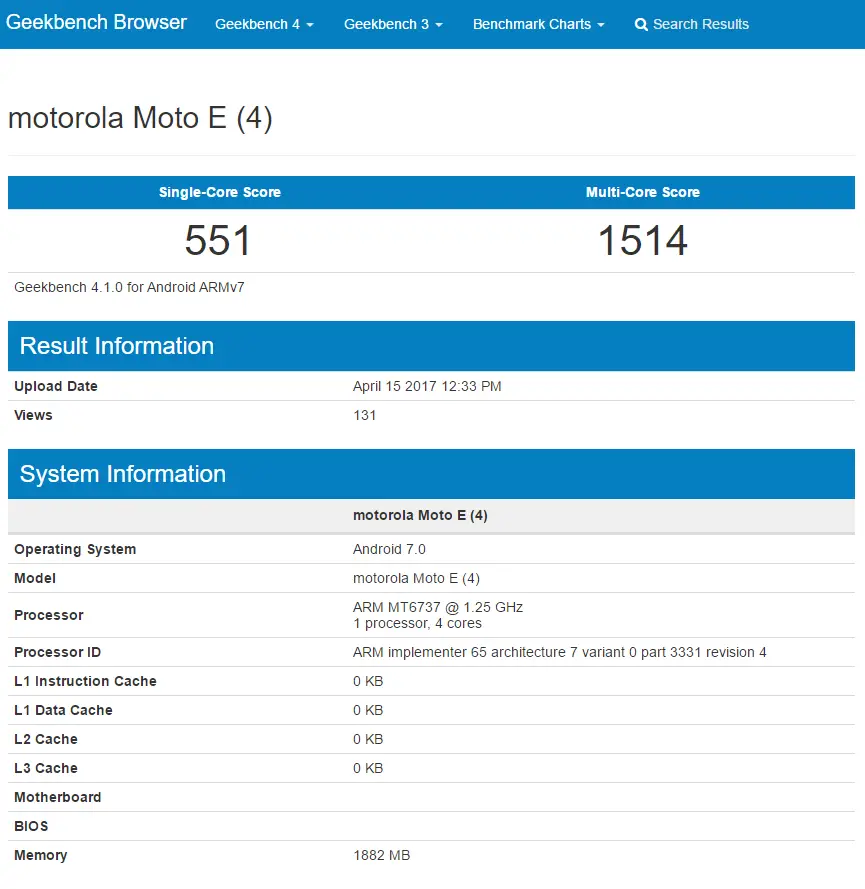Select the L1 Instruction Cache 0 KB value

tap(368, 681)
